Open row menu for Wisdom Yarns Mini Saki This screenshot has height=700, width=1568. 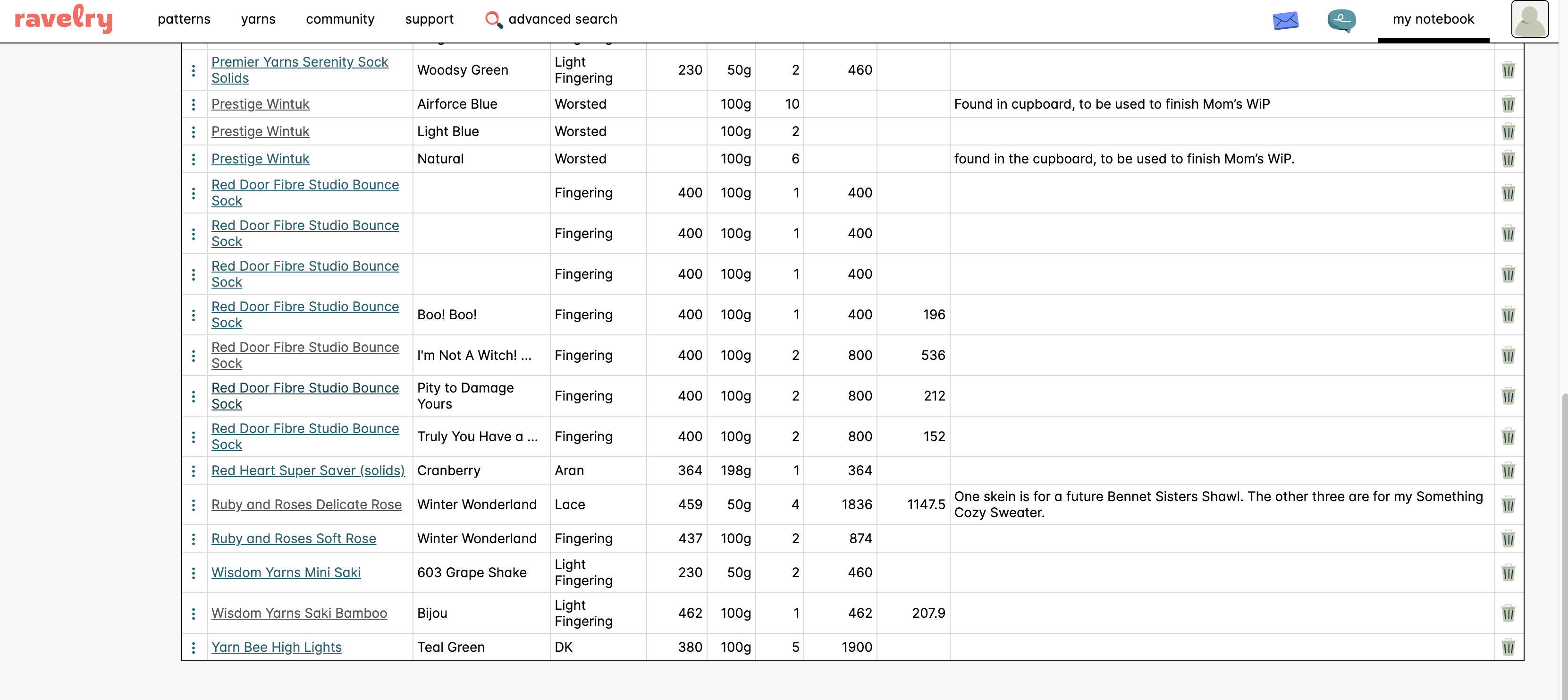pyautogui.click(x=194, y=572)
